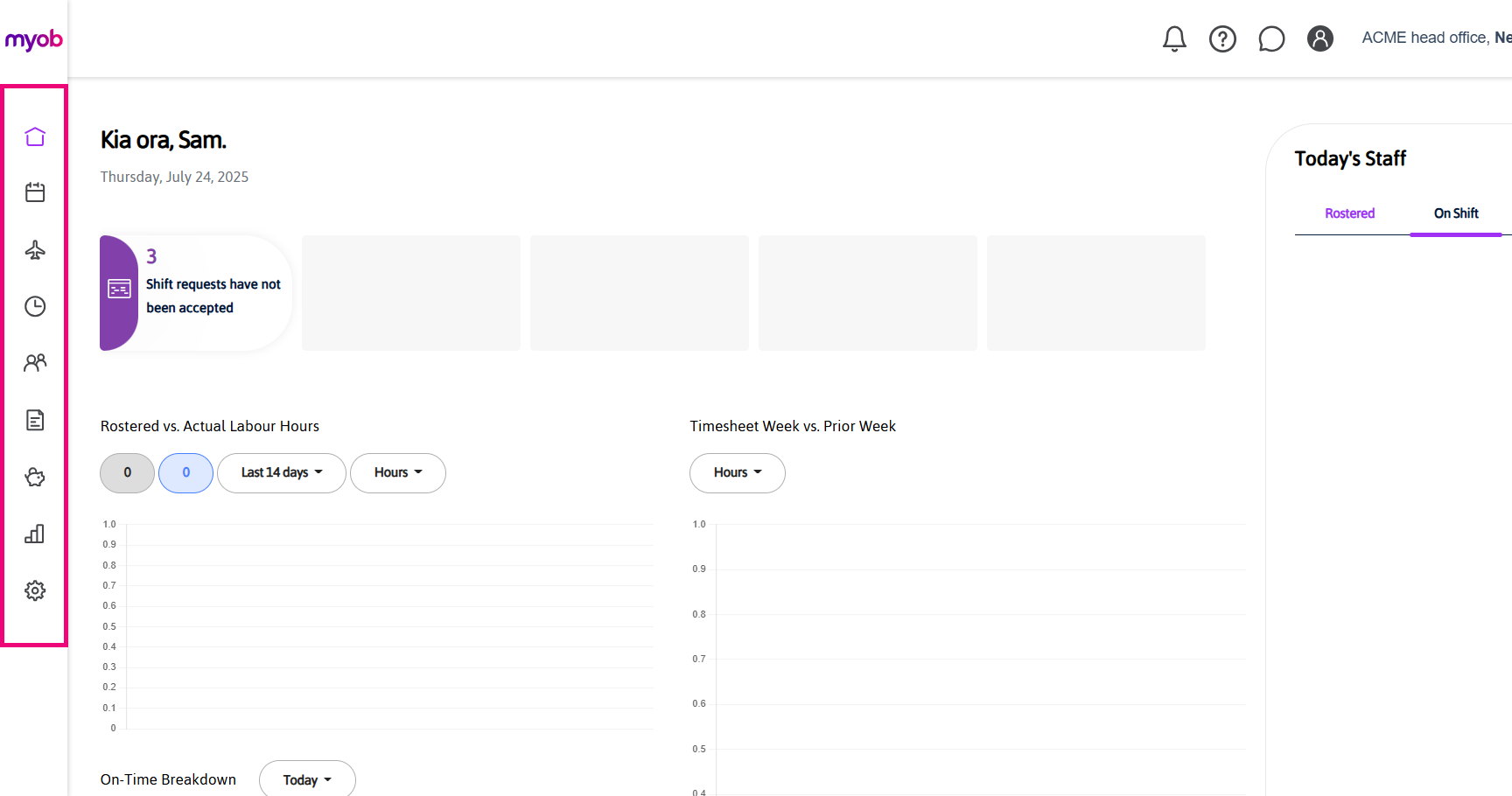Open the chat speech bubble icon
Image resolution: width=1512 pixels, height=796 pixels.
pos(1271,38)
